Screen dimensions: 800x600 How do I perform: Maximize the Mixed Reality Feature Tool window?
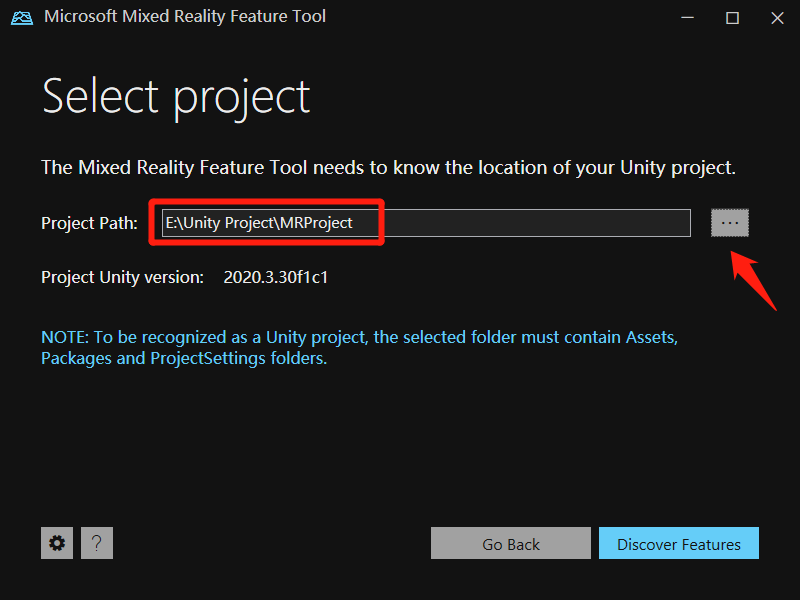coord(732,18)
